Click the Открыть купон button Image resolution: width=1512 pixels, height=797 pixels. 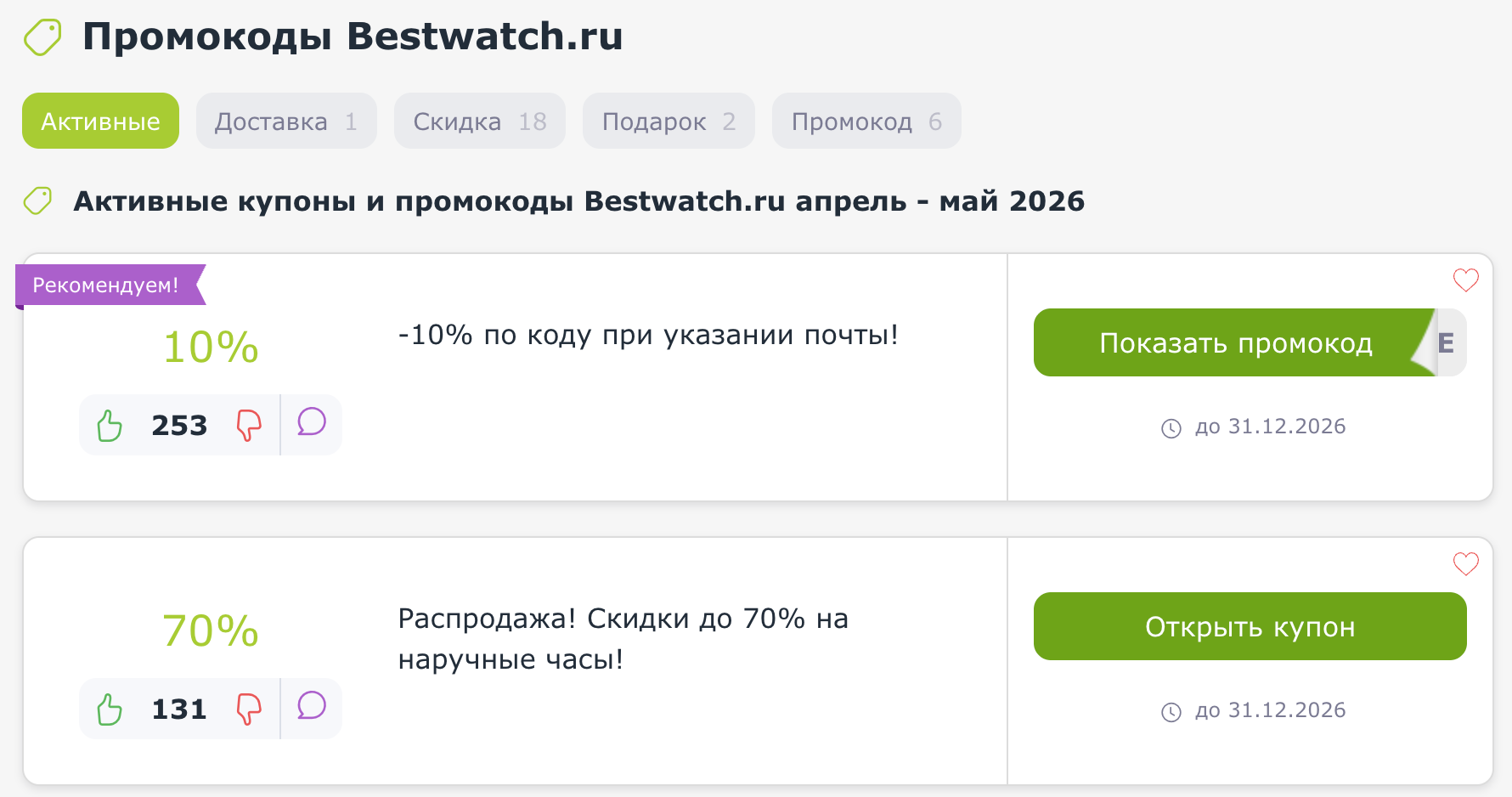pyautogui.click(x=1250, y=626)
